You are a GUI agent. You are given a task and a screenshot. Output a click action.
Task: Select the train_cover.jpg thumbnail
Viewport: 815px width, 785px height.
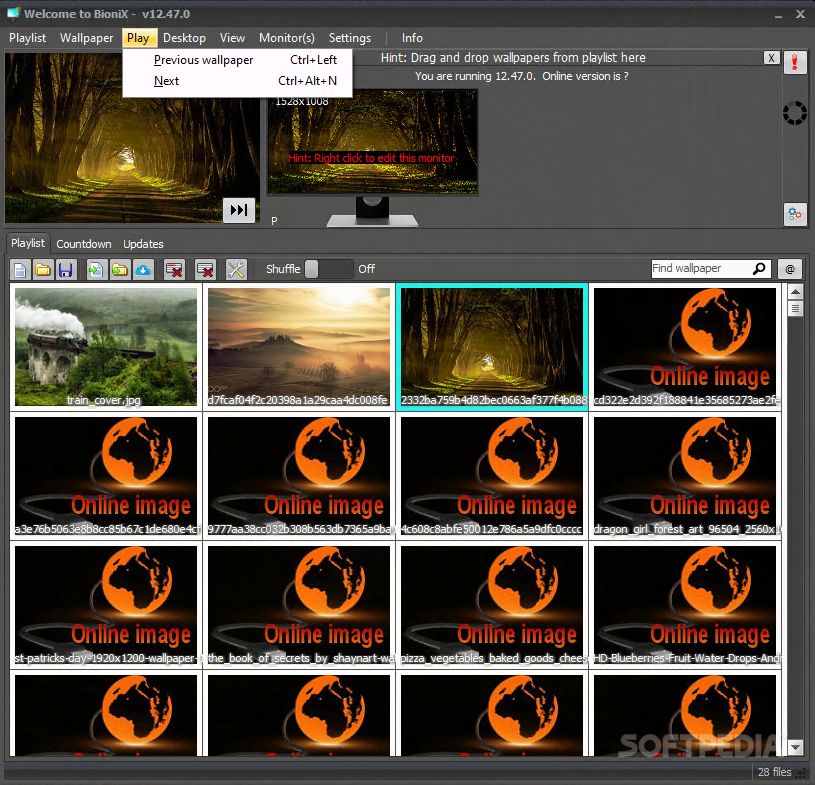coord(106,347)
